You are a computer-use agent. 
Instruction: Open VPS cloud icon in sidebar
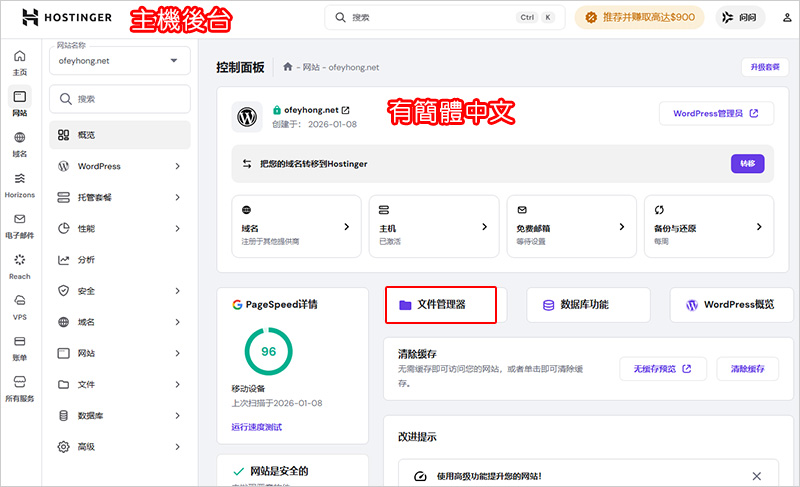[19, 306]
